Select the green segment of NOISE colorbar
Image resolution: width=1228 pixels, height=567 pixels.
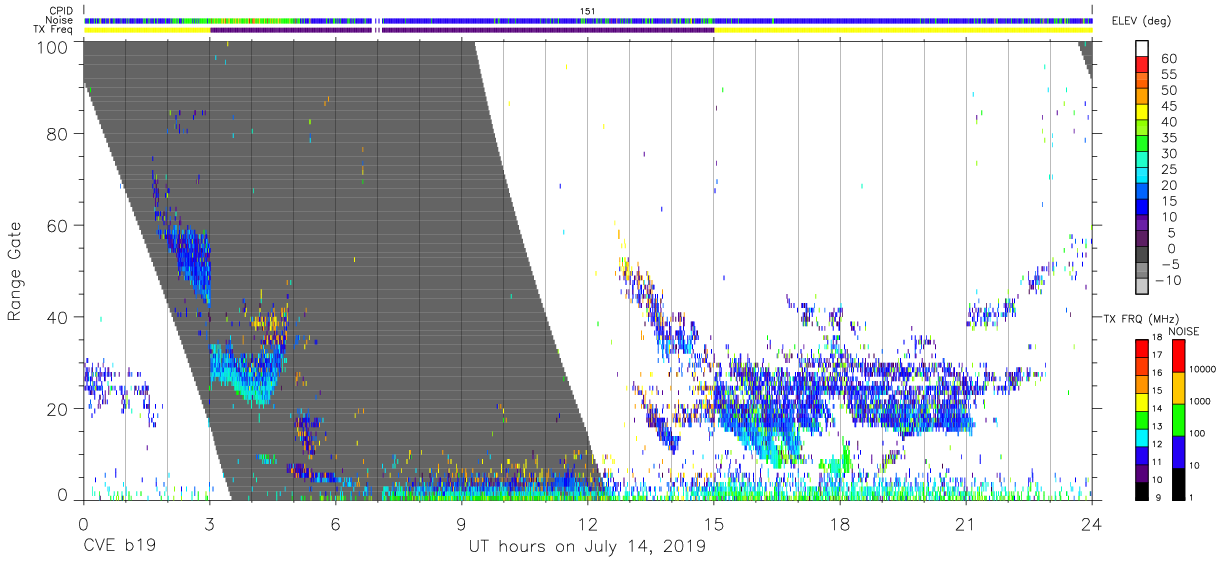point(1178,419)
